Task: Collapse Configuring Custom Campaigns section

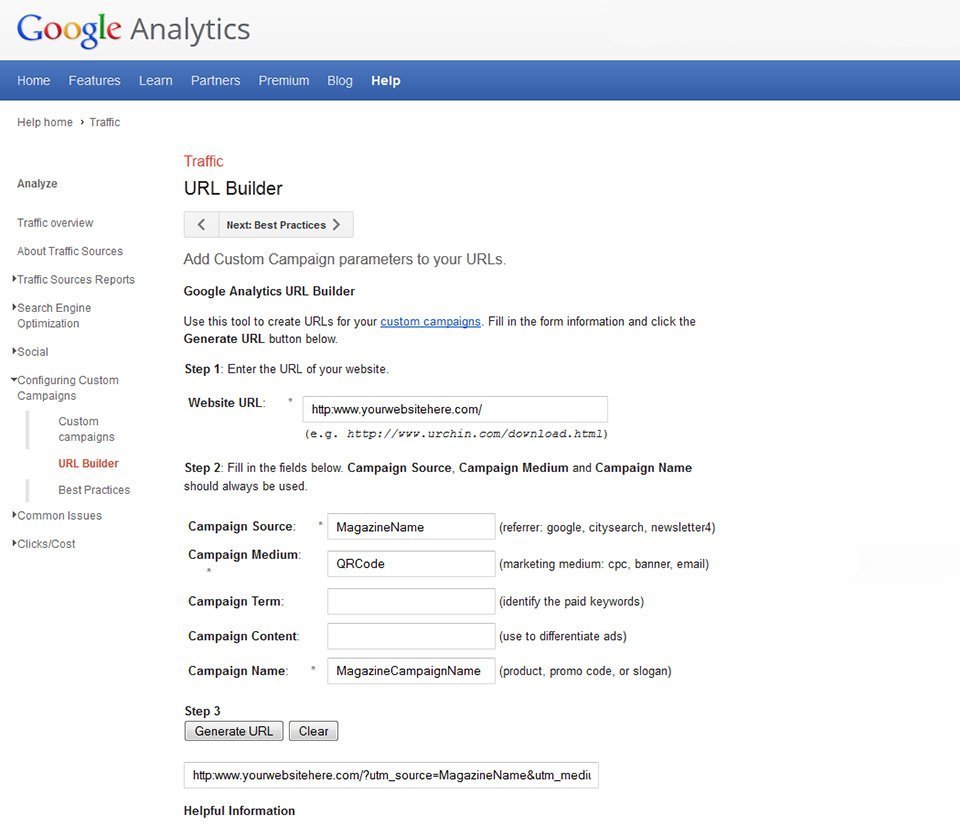Action: click(x=66, y=387)
